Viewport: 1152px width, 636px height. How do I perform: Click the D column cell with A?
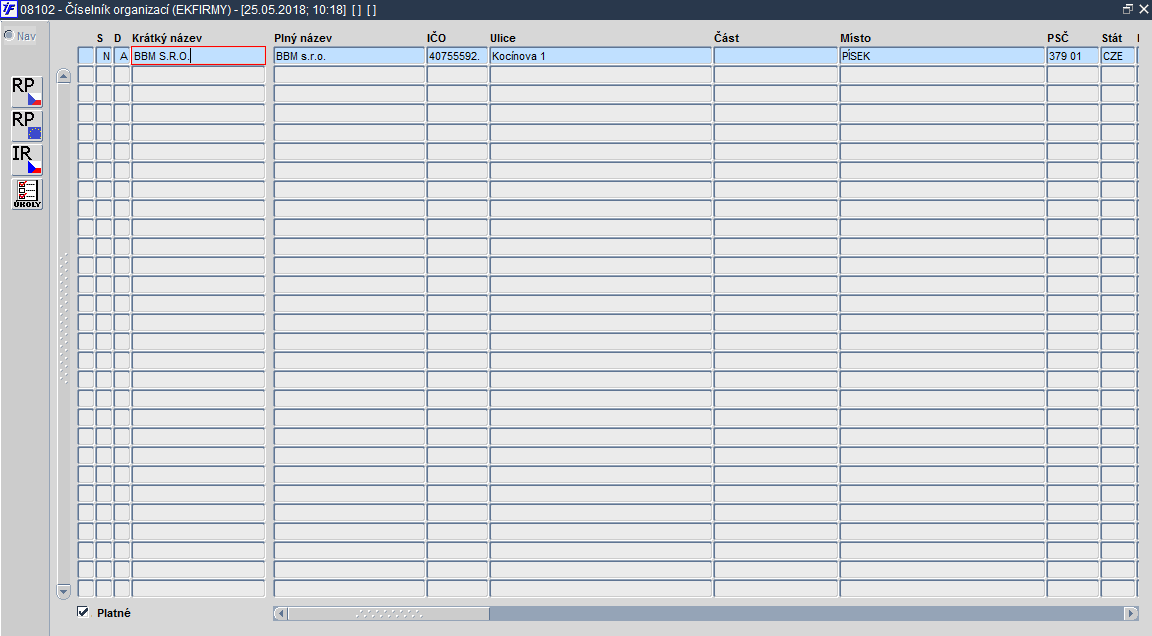122,56
